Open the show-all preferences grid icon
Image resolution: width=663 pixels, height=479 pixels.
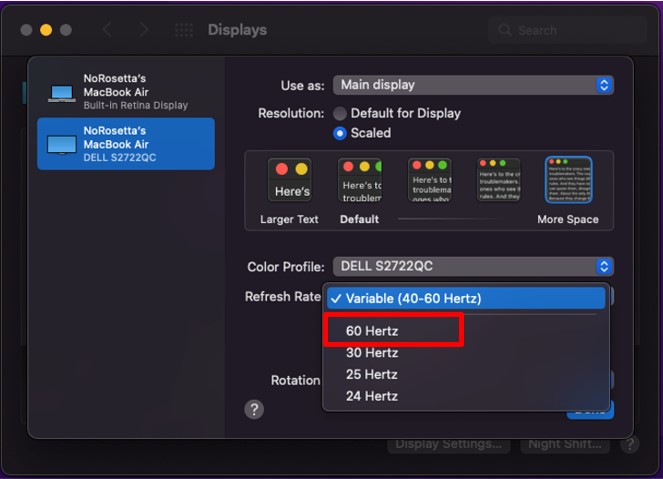[x=184, y=30]
